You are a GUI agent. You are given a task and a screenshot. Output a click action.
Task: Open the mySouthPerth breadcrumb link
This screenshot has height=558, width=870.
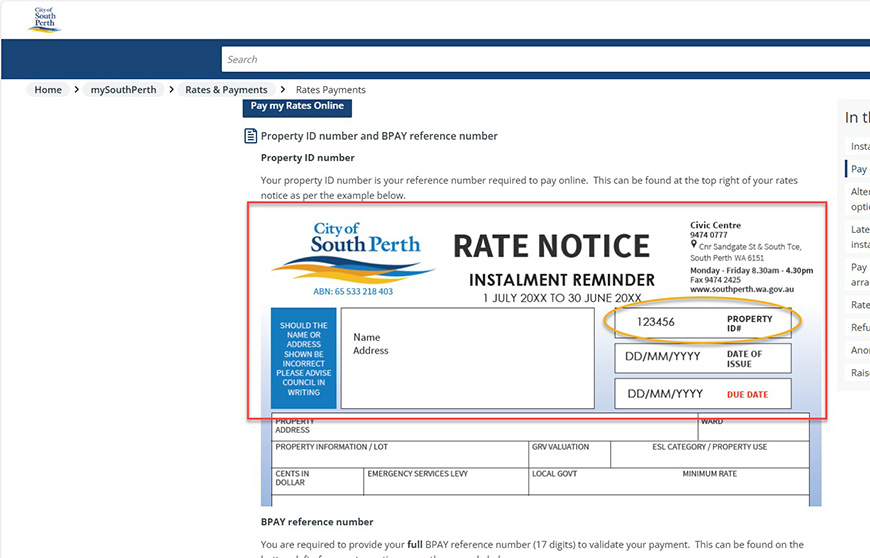[x=123, y=90]
